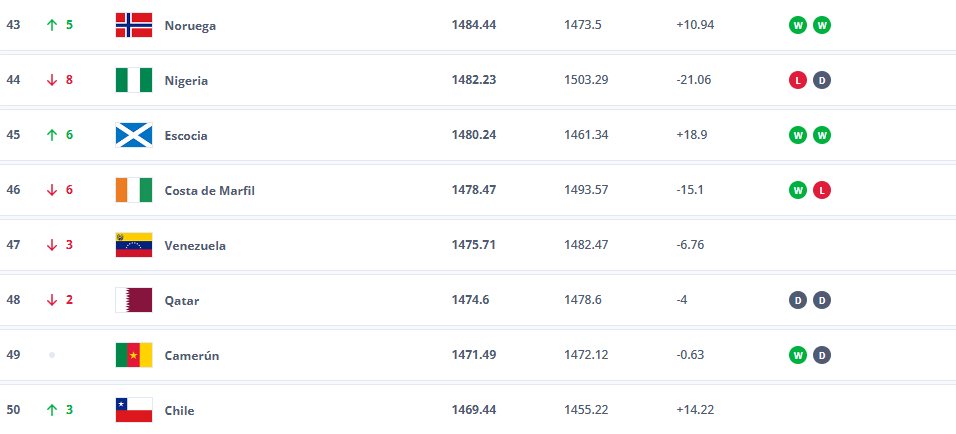
Task: Click Qatar's first D result badge
Action: (797, 300)
